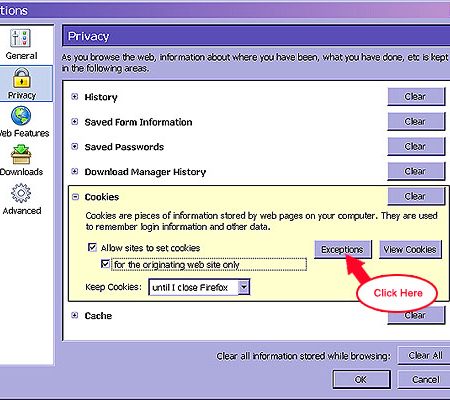This screenshot has width=450, height=400.
Task: Expand the History section
Action: click(75, 97)
